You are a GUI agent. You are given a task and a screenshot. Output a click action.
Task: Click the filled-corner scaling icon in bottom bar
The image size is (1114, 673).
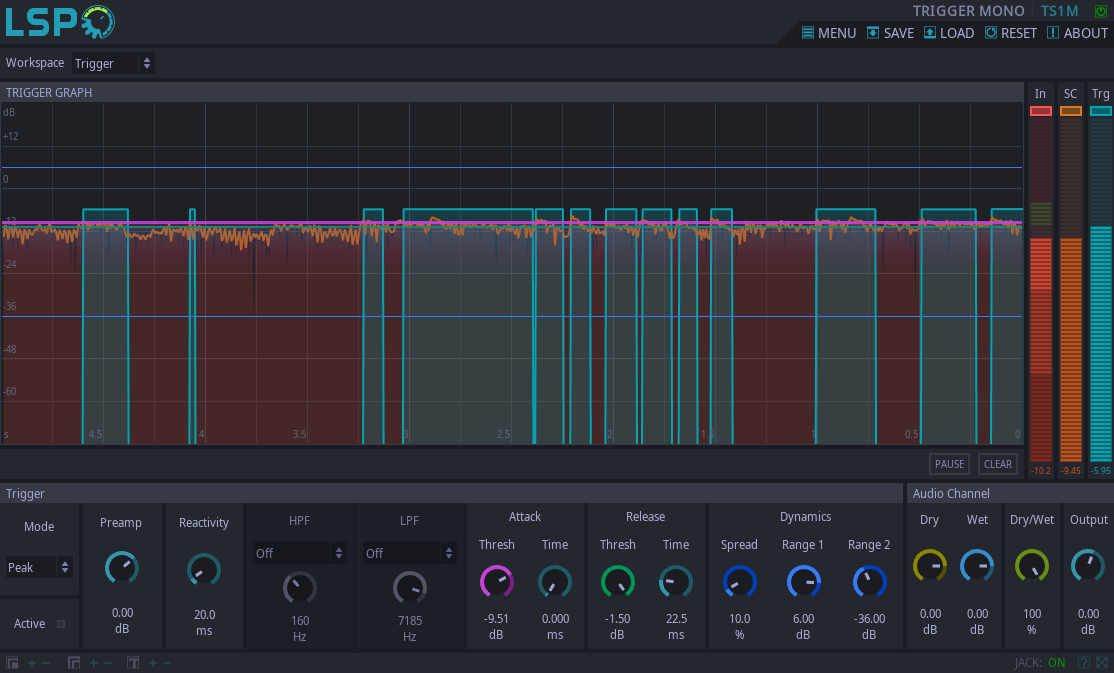click(12, 663)
